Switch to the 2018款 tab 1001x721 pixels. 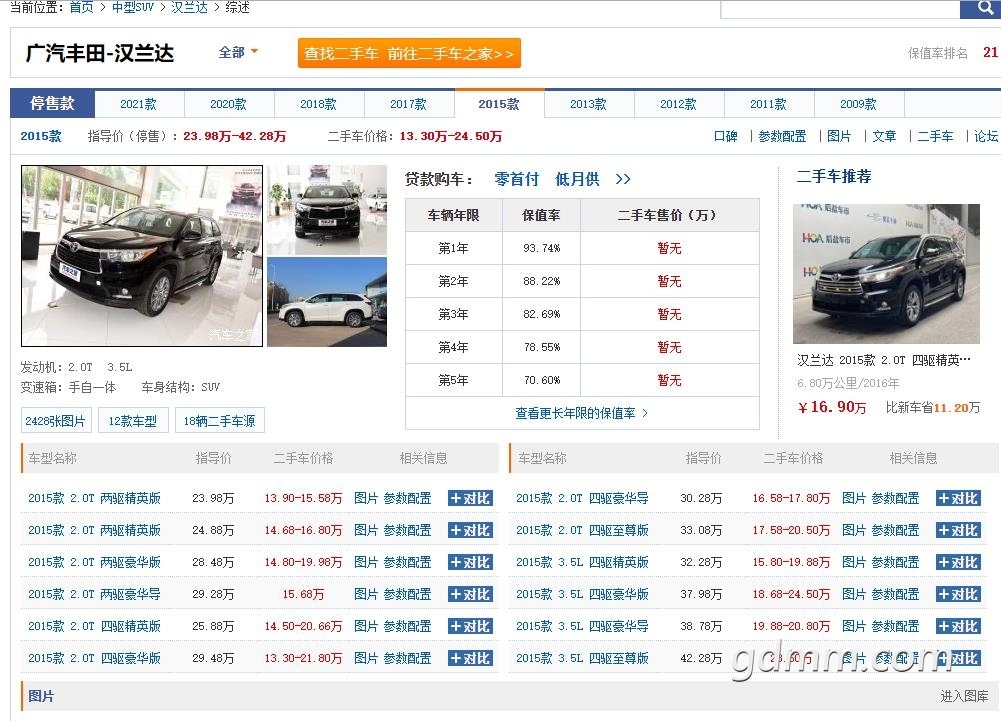tap(319, 104)
